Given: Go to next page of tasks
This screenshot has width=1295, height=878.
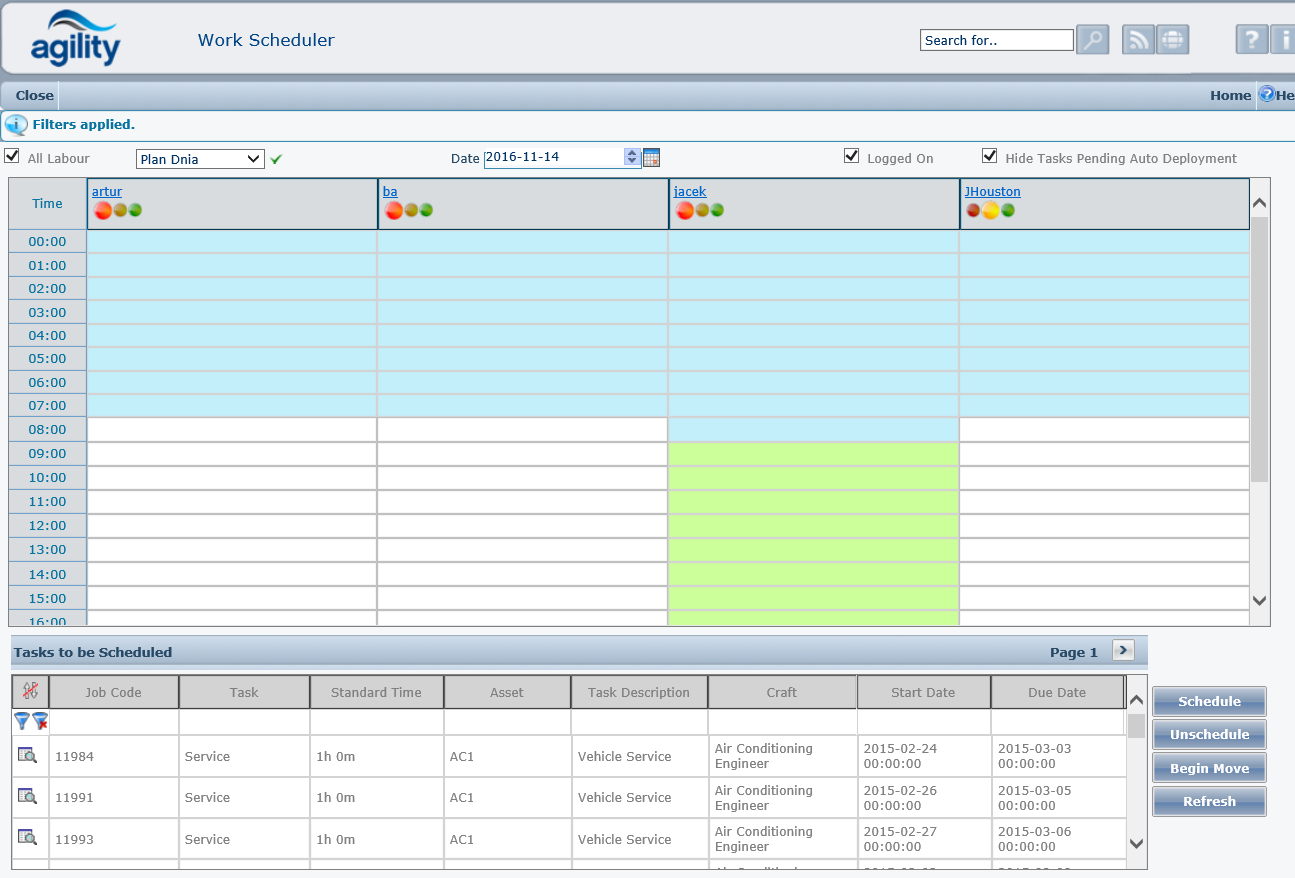Looking at the screenshot, I should click(x=1123, y=650).
